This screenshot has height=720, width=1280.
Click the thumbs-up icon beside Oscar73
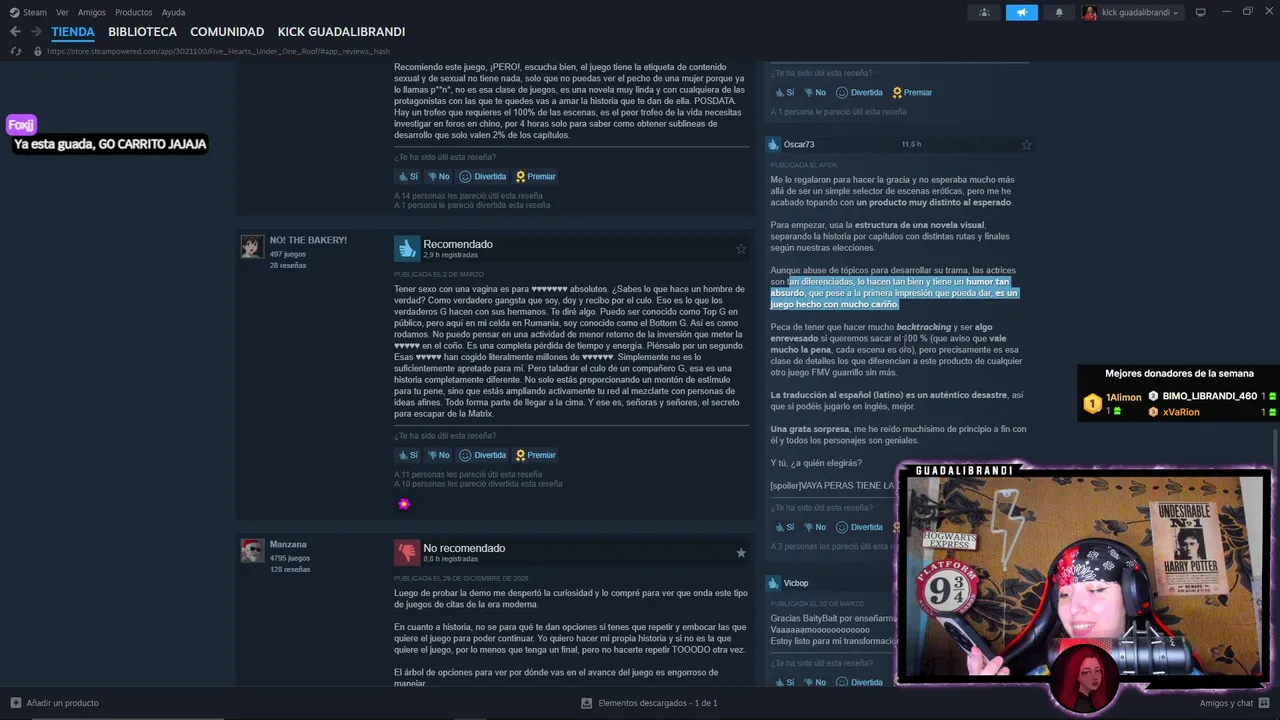point(773,145)
